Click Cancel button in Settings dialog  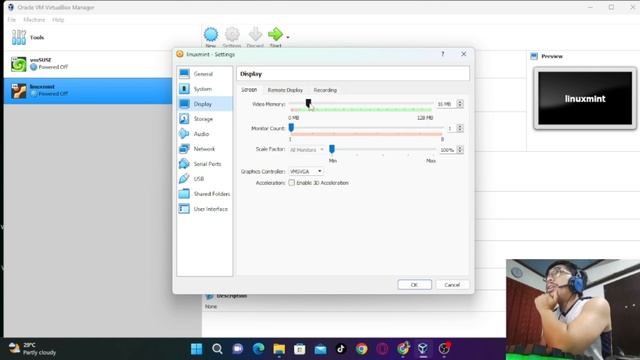click(452, 284)
